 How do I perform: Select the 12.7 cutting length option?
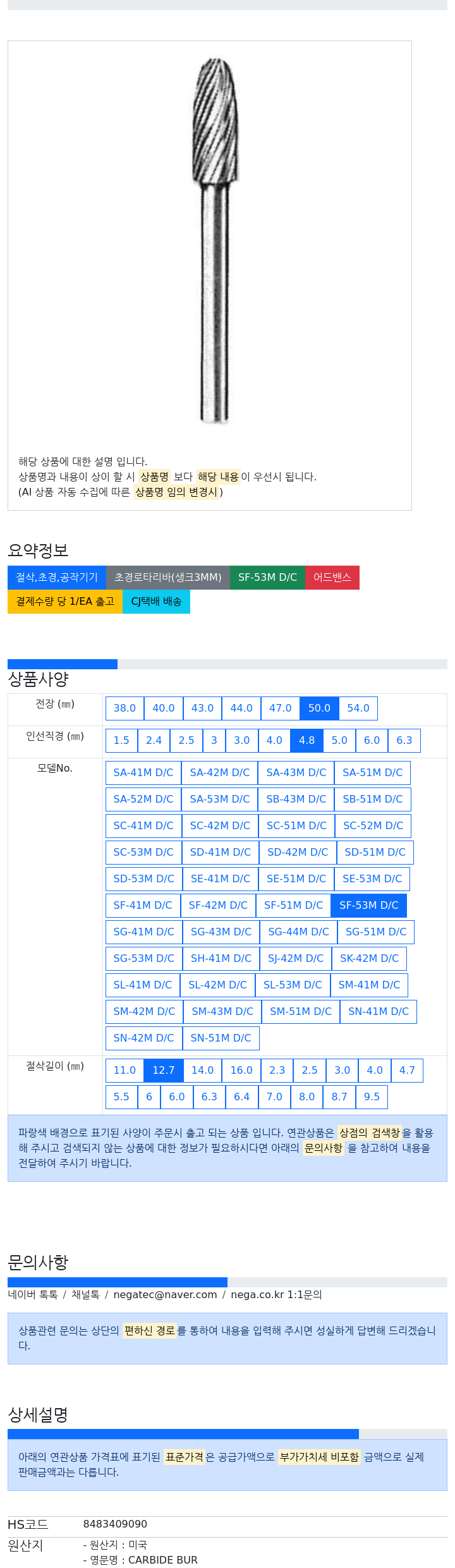click(164, 1071)
